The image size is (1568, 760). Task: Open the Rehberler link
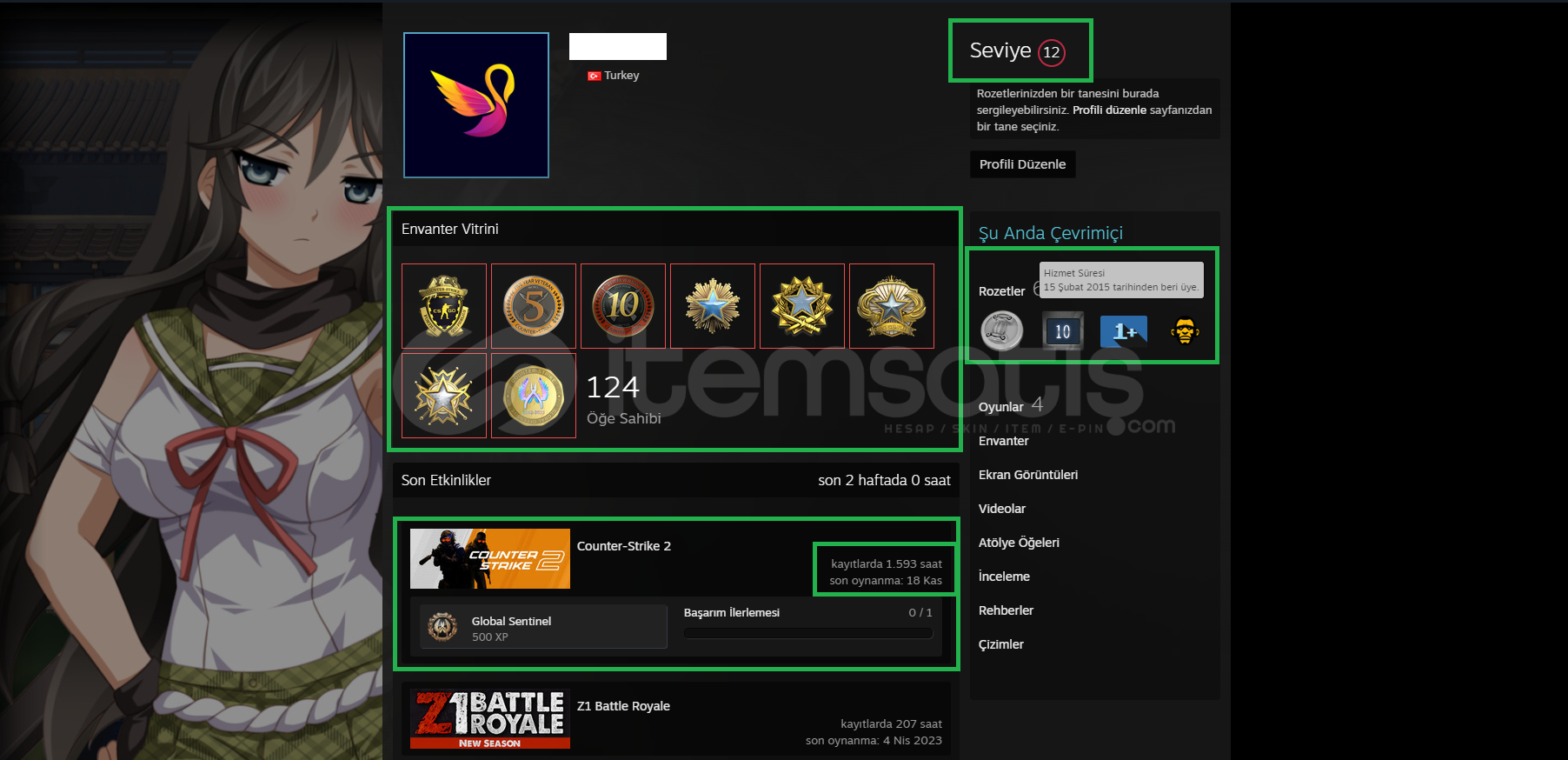pyautogui.click(x=1006, y=610)
